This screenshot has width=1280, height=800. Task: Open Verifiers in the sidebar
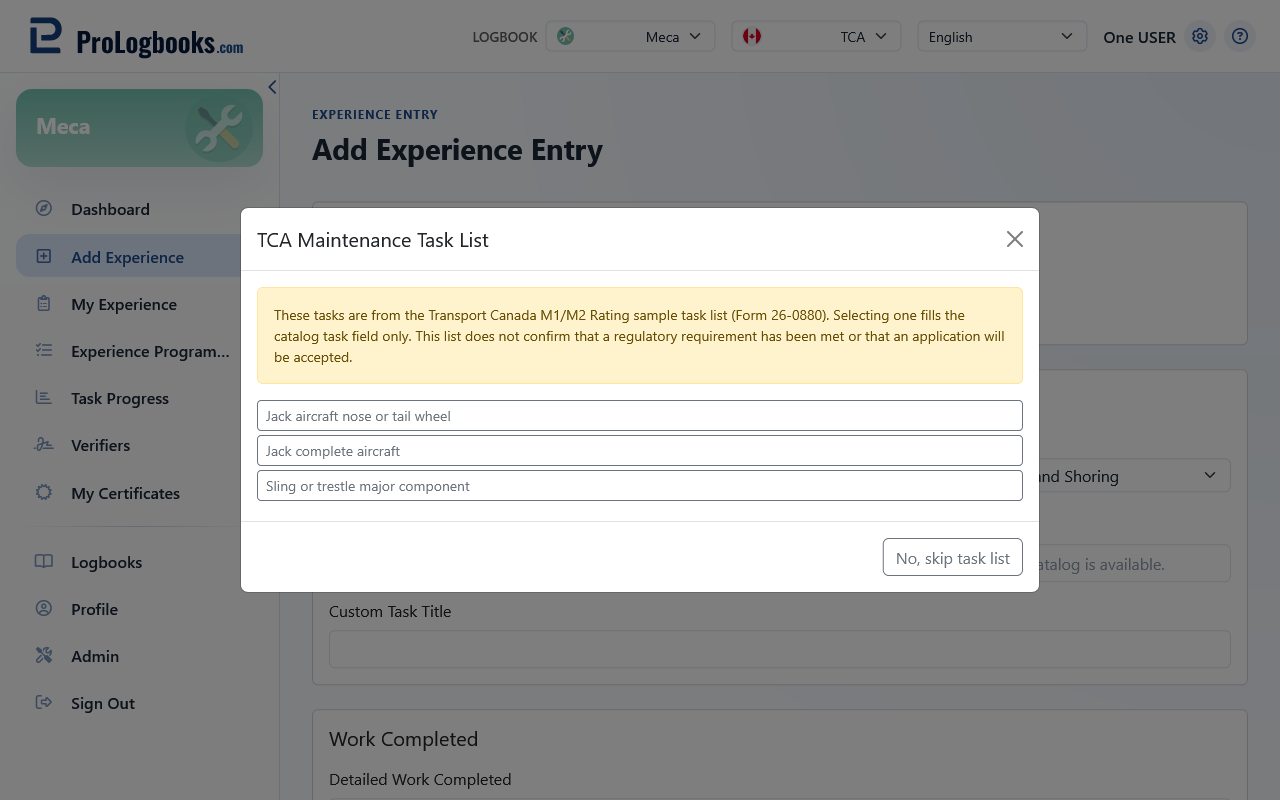coord(140,445)
